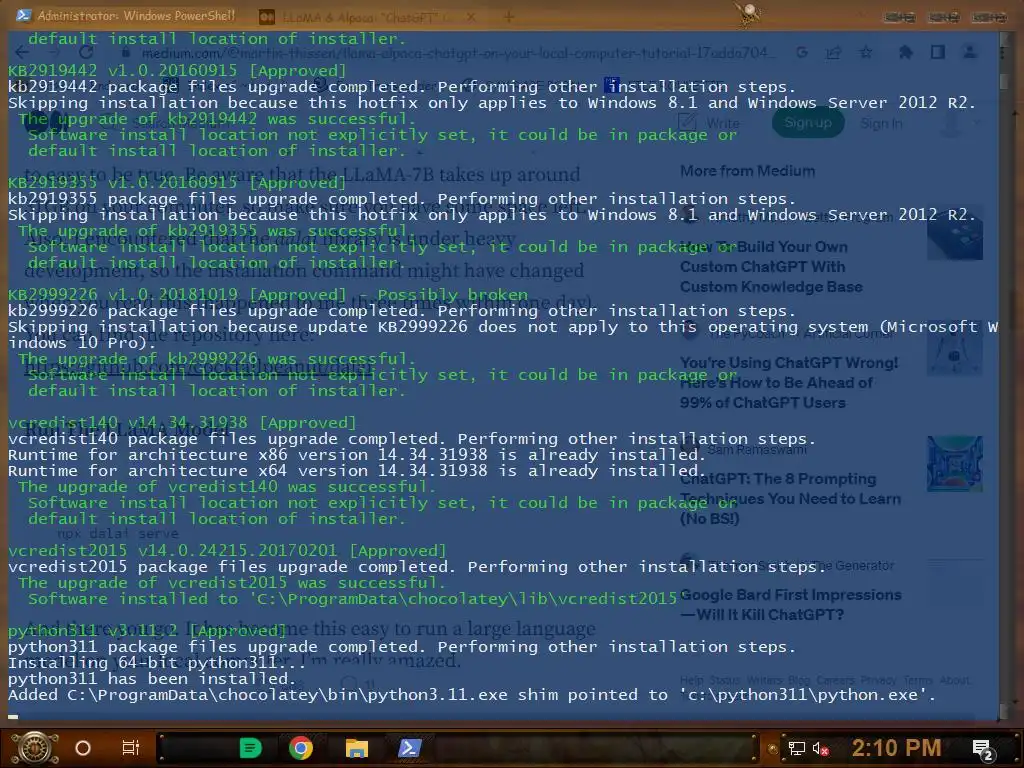Open clock showing 2:10 PM
The image size is (1024, 768).
[x=896, y=748]
